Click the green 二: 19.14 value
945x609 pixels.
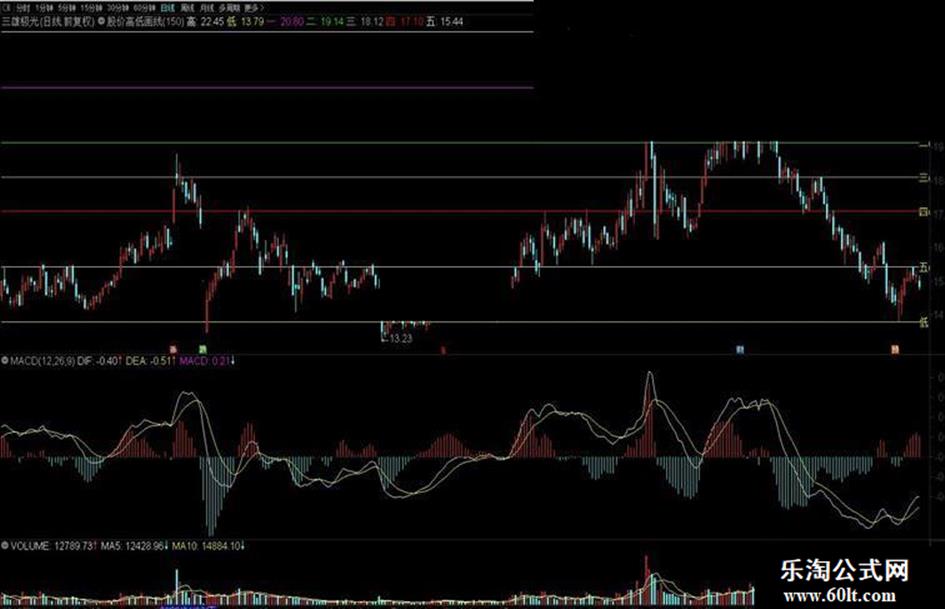(325, 22)
